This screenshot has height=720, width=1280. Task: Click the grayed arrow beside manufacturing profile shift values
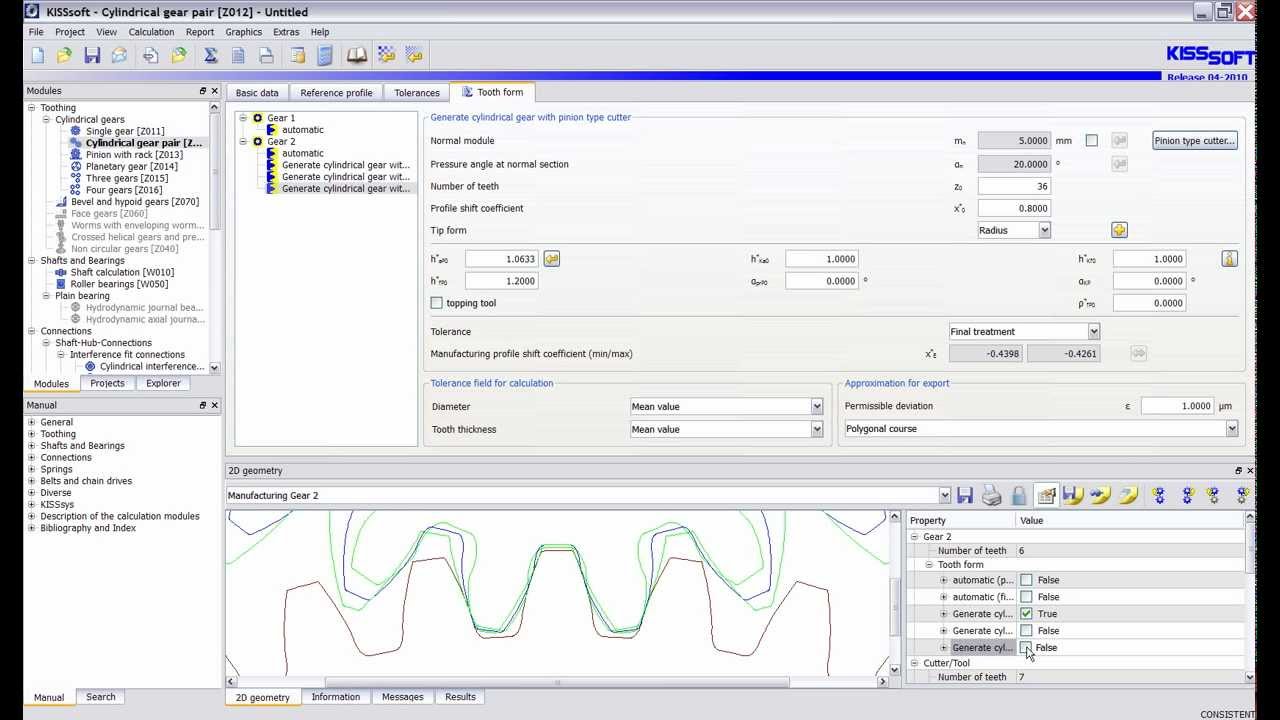tap(1138, 354)
